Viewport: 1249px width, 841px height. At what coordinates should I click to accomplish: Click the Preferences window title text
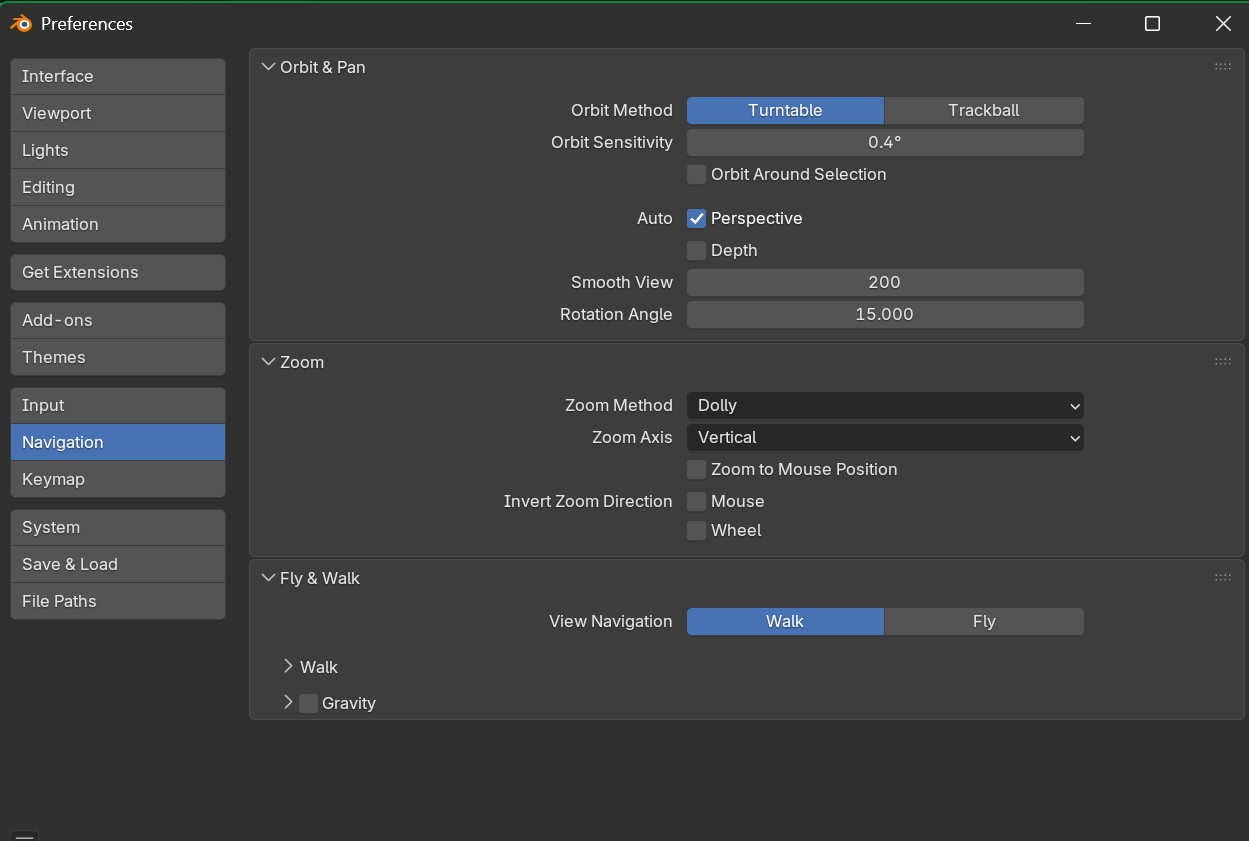[87, 24]
